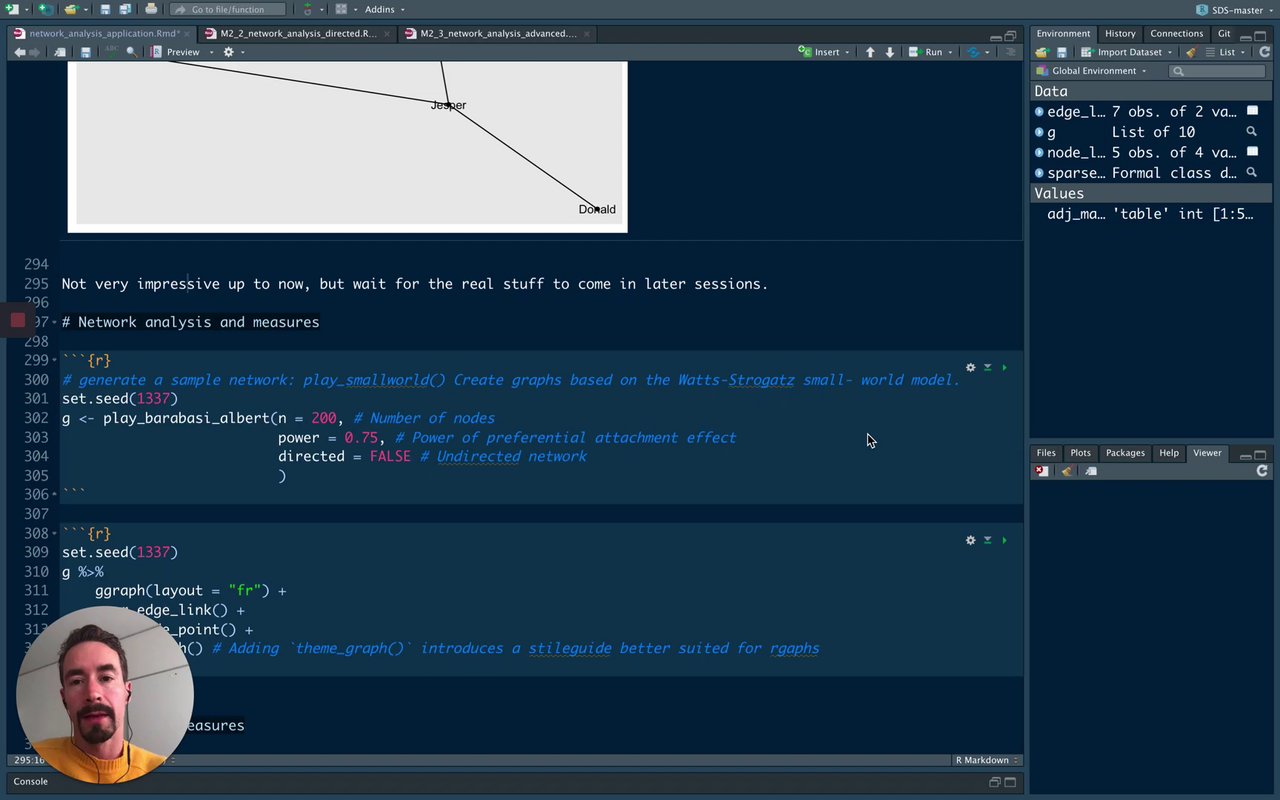Switch to the Files tab

[x=1046, y=453]
